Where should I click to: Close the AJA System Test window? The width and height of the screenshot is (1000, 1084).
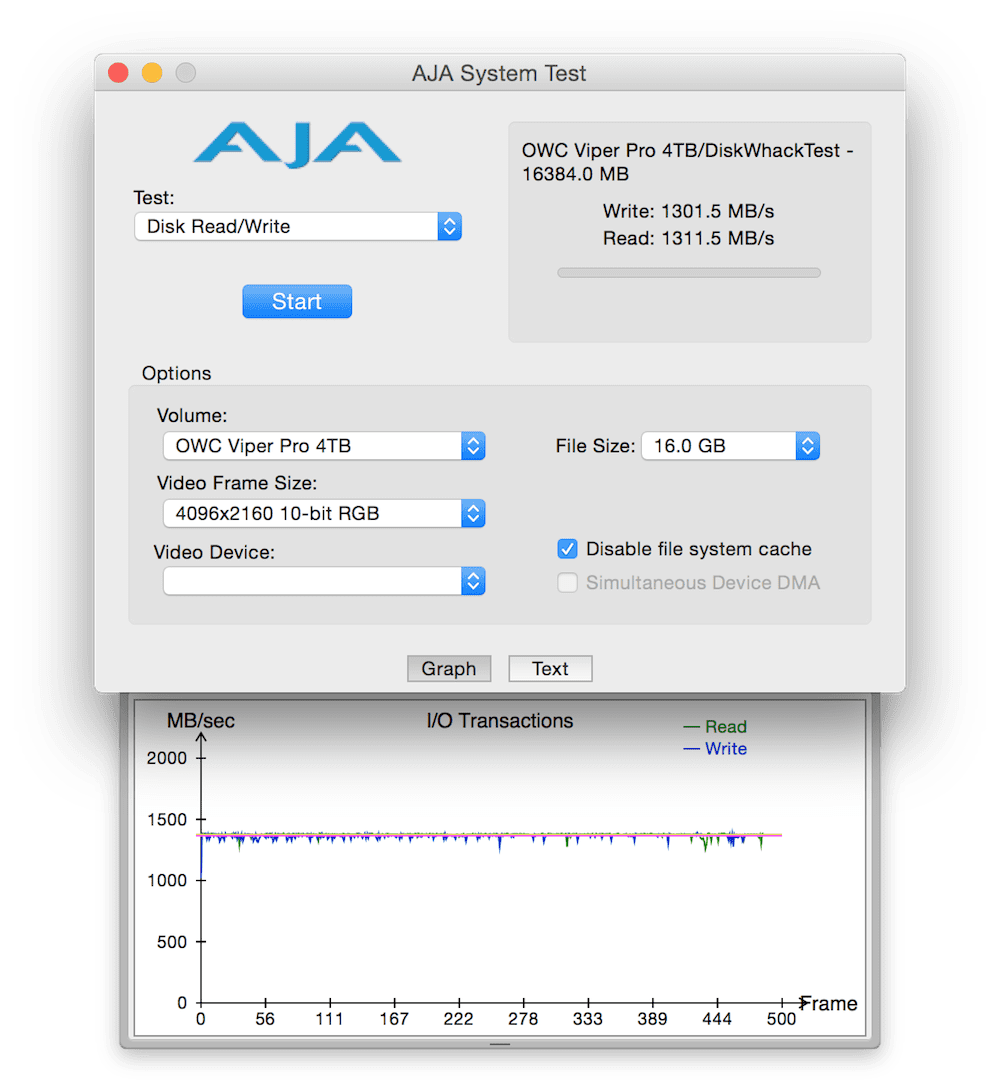click(118, 73)
